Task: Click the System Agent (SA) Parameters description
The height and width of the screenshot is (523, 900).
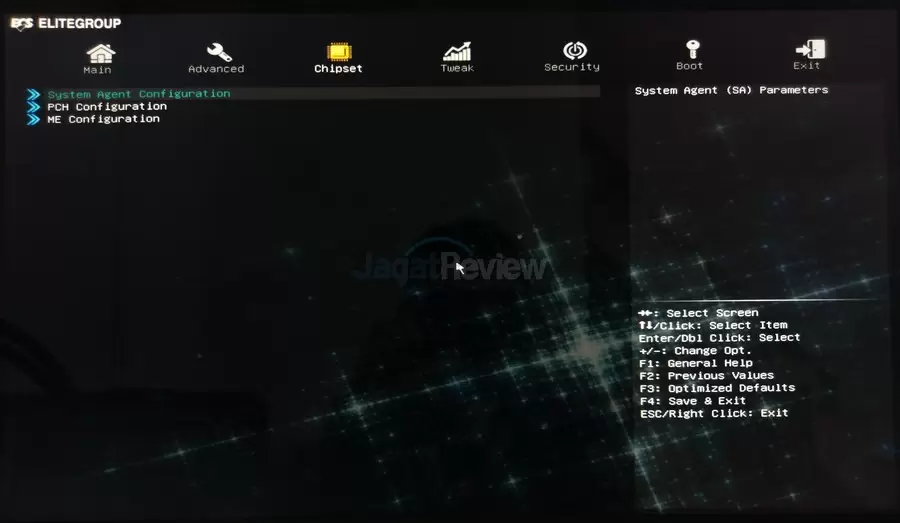Action: point(731,90)
